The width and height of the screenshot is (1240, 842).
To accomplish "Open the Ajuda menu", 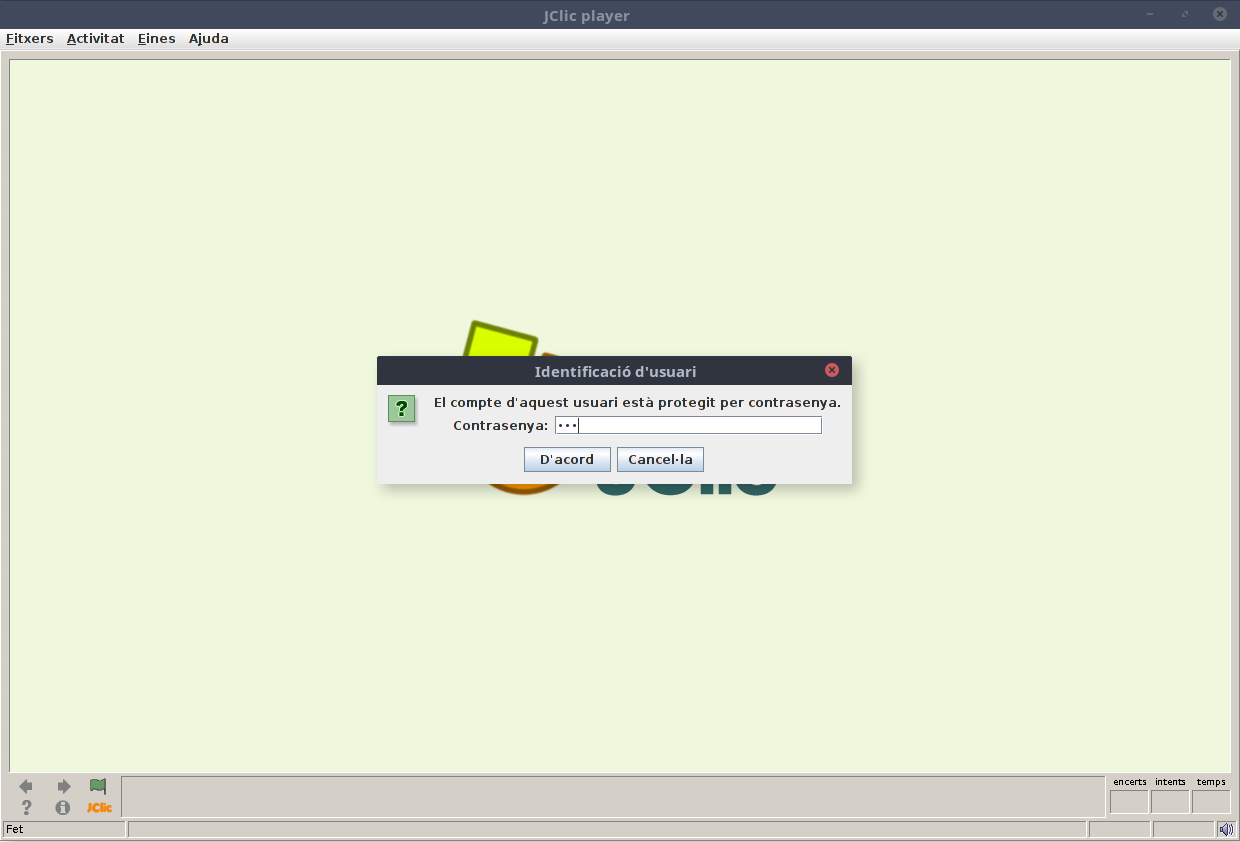I will [x=208, y=39].
